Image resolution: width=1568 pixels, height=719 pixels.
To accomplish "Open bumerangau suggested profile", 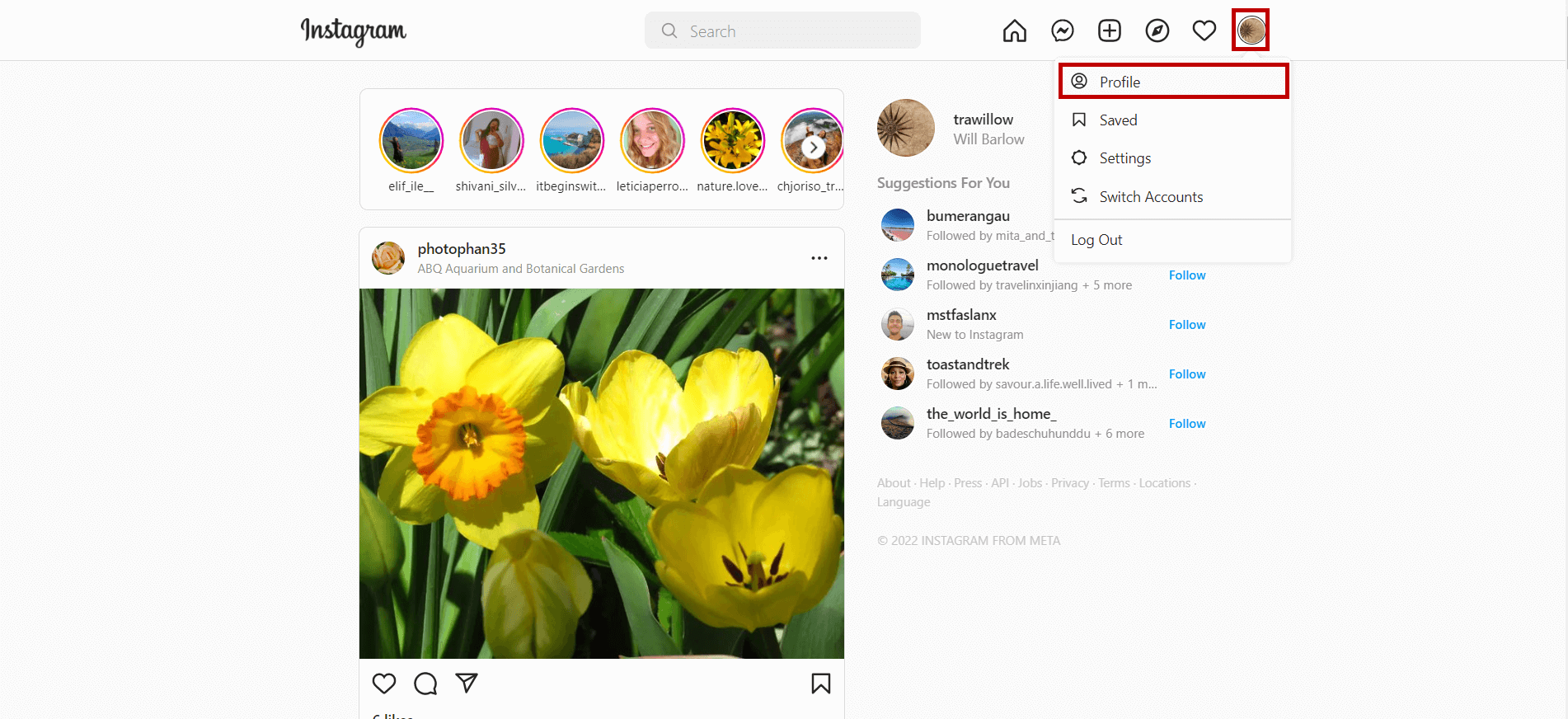I will coord(968,216).
